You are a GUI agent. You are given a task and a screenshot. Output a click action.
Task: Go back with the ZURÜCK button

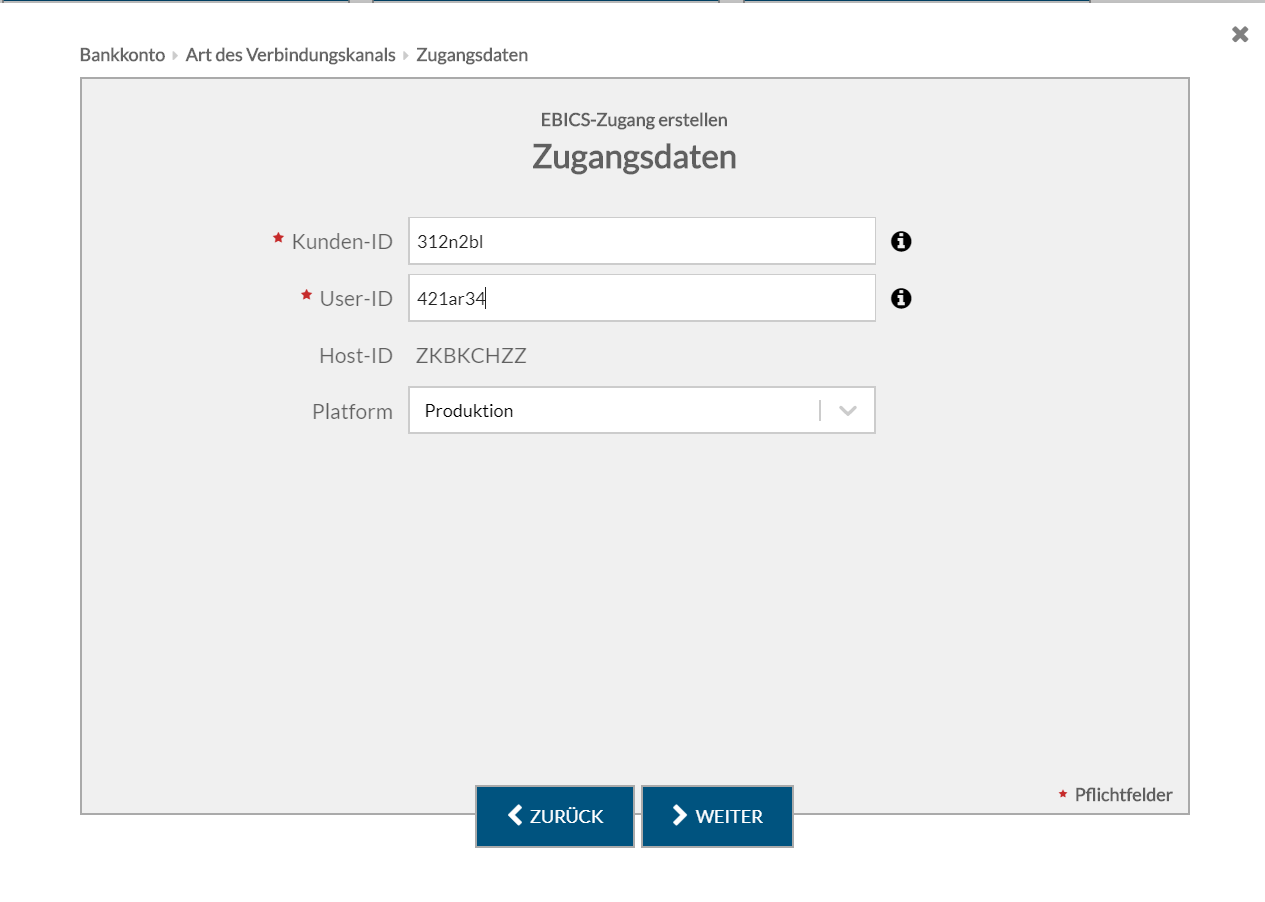(x=555, y=816)
